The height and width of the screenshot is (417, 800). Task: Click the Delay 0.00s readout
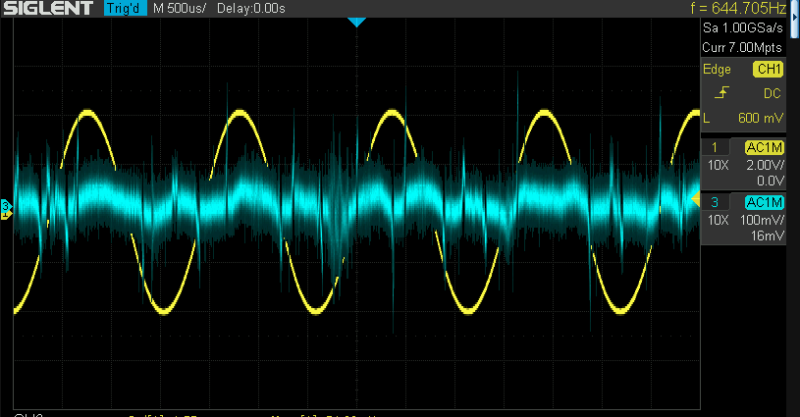(248, 8)
